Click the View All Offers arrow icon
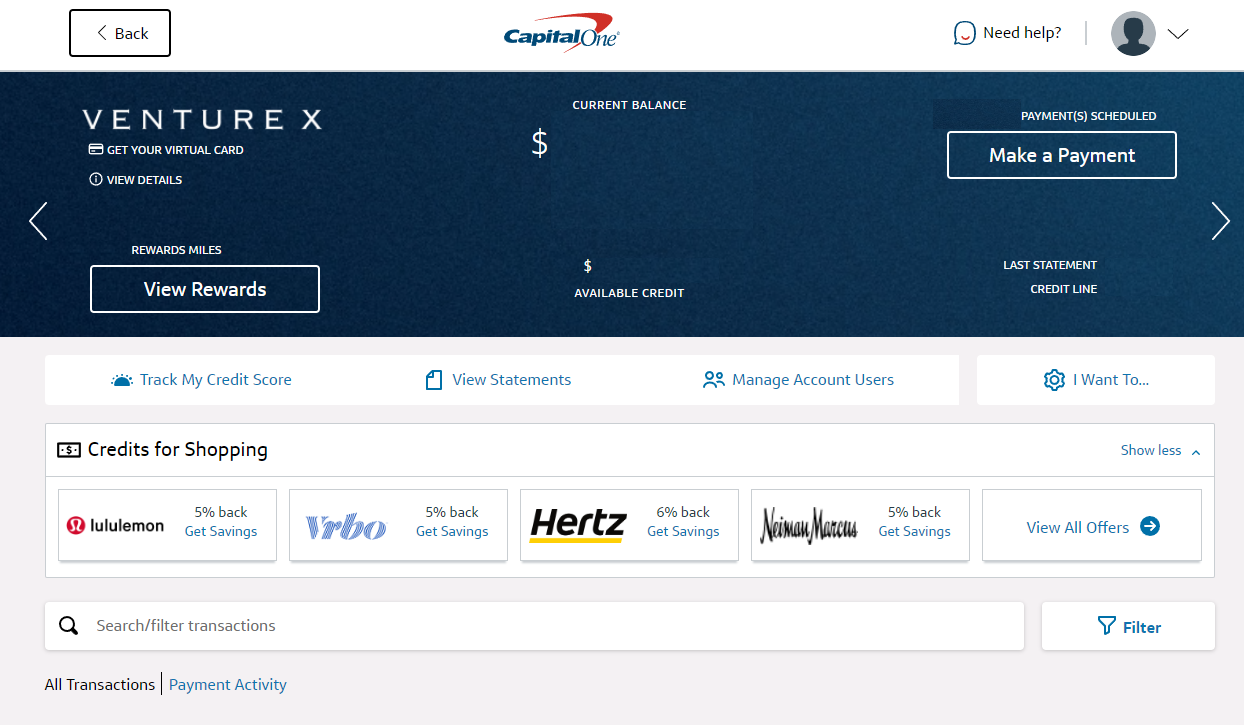The image size is (1244, 725). 1150,526
